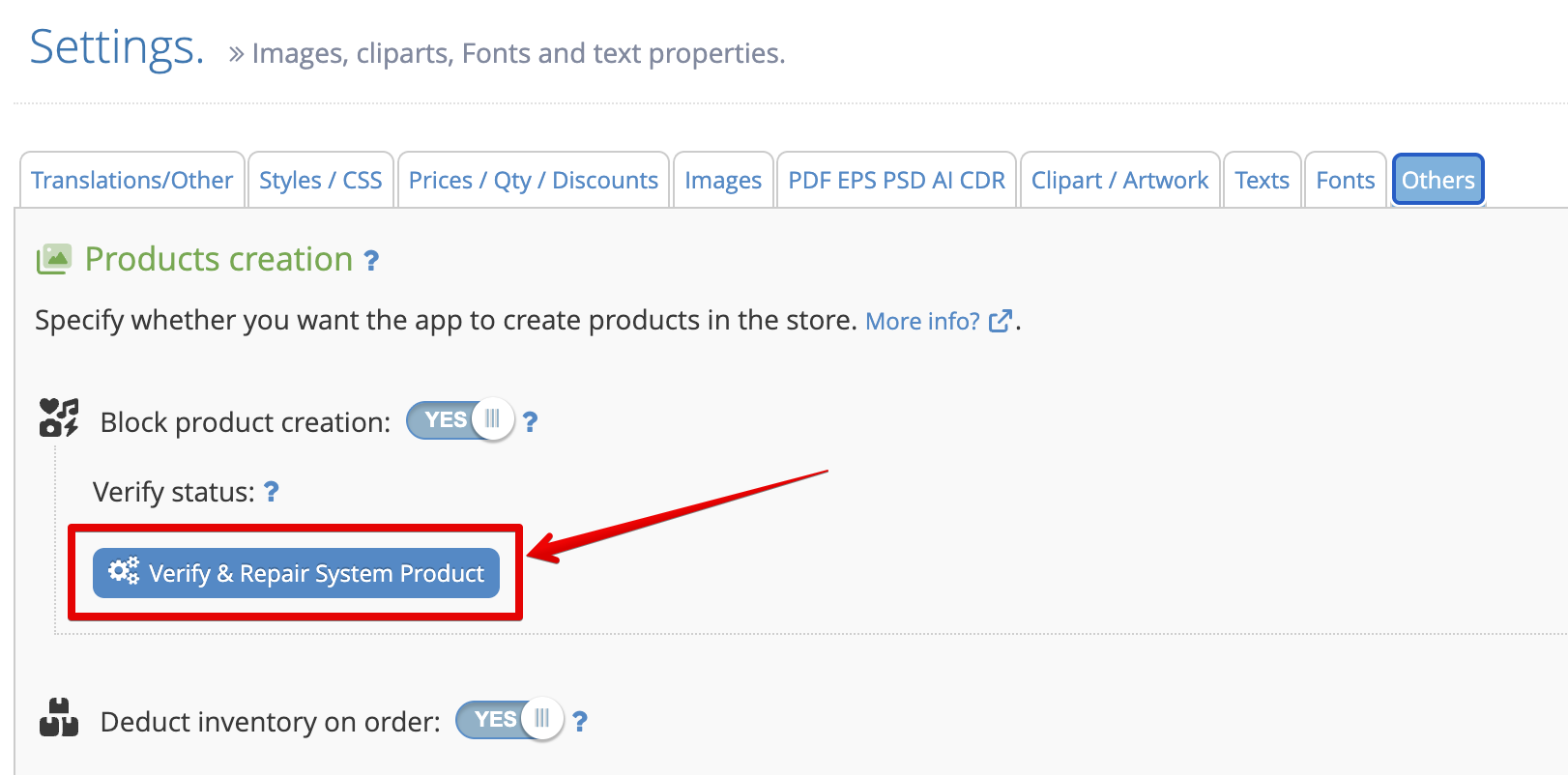1568x775 pixels.
Task: Switch to the Styles / CSS tab
Action: click(x=321, y=180)
